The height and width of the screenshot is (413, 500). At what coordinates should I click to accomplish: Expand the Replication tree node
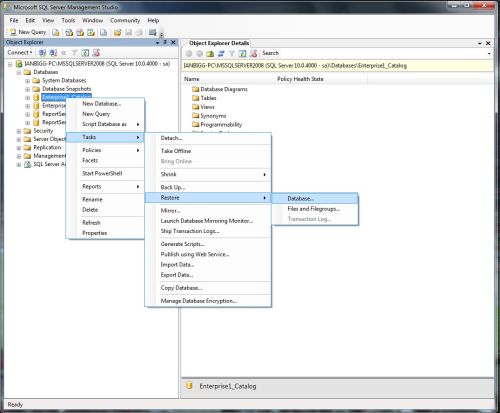point(19,148)
